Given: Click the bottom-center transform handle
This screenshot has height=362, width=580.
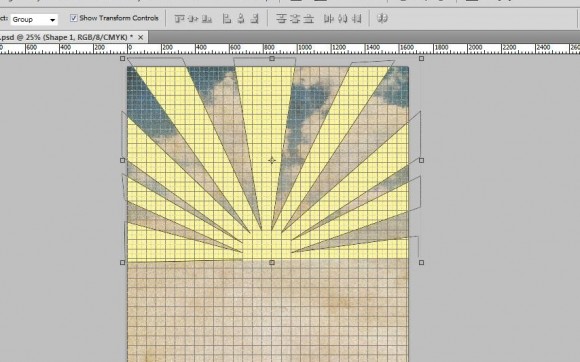Looking at the screenshot, I should point(272,263).
